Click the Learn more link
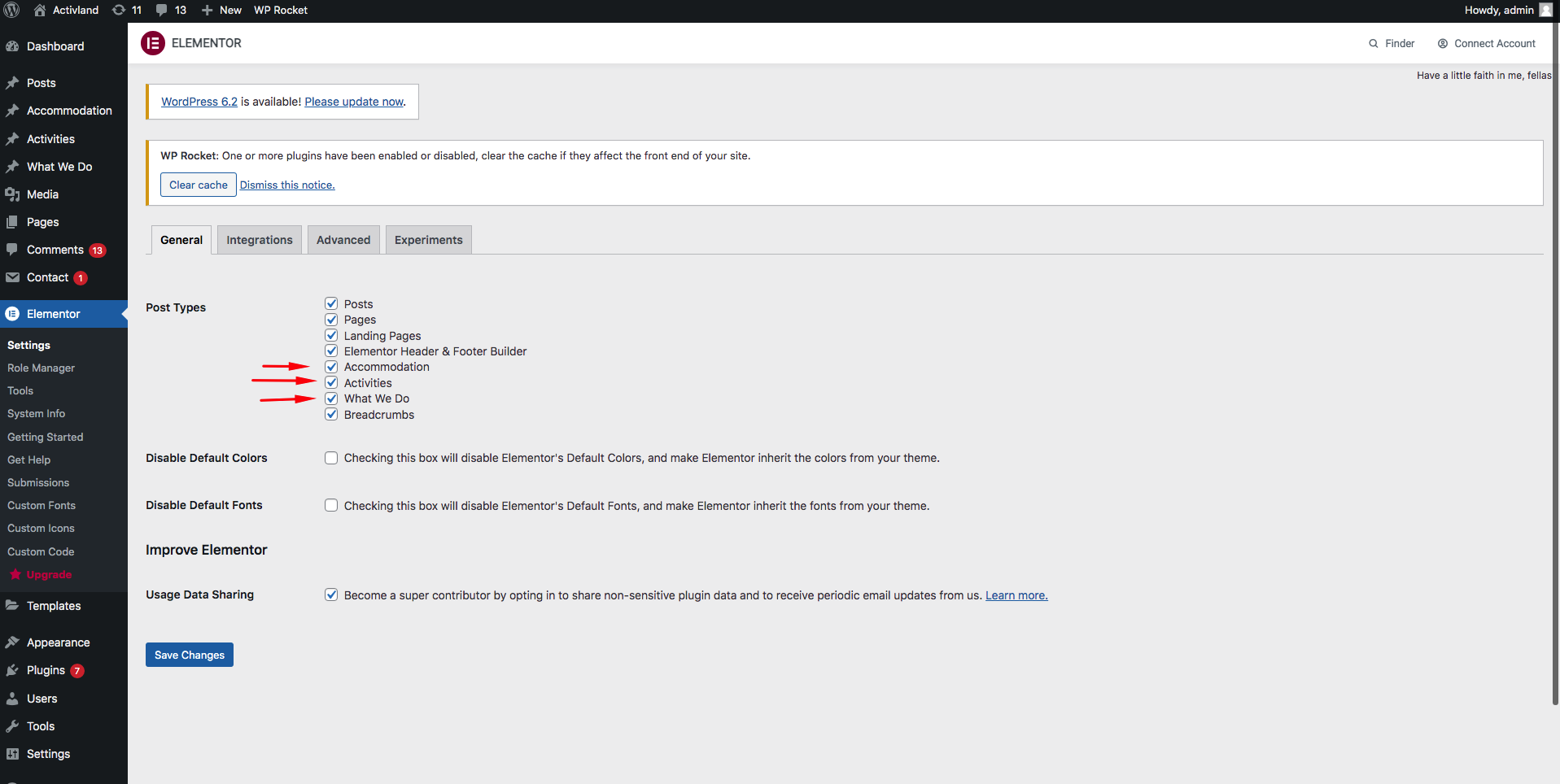 [x=1016, y=595]
